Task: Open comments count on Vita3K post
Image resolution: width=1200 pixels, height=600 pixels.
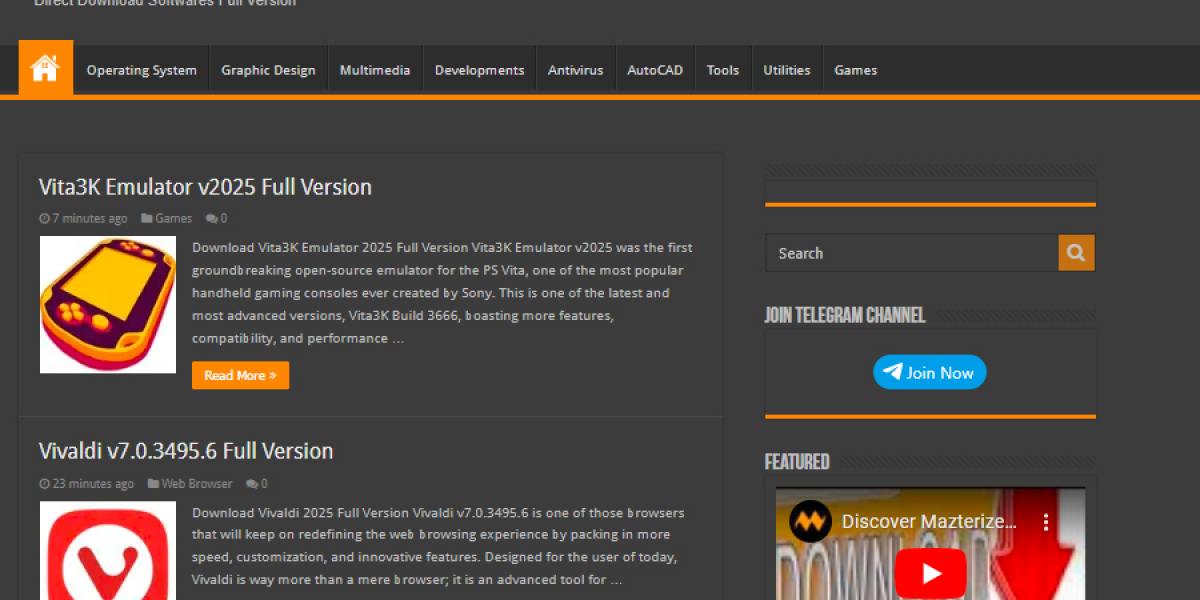Action: click(217, 218)
